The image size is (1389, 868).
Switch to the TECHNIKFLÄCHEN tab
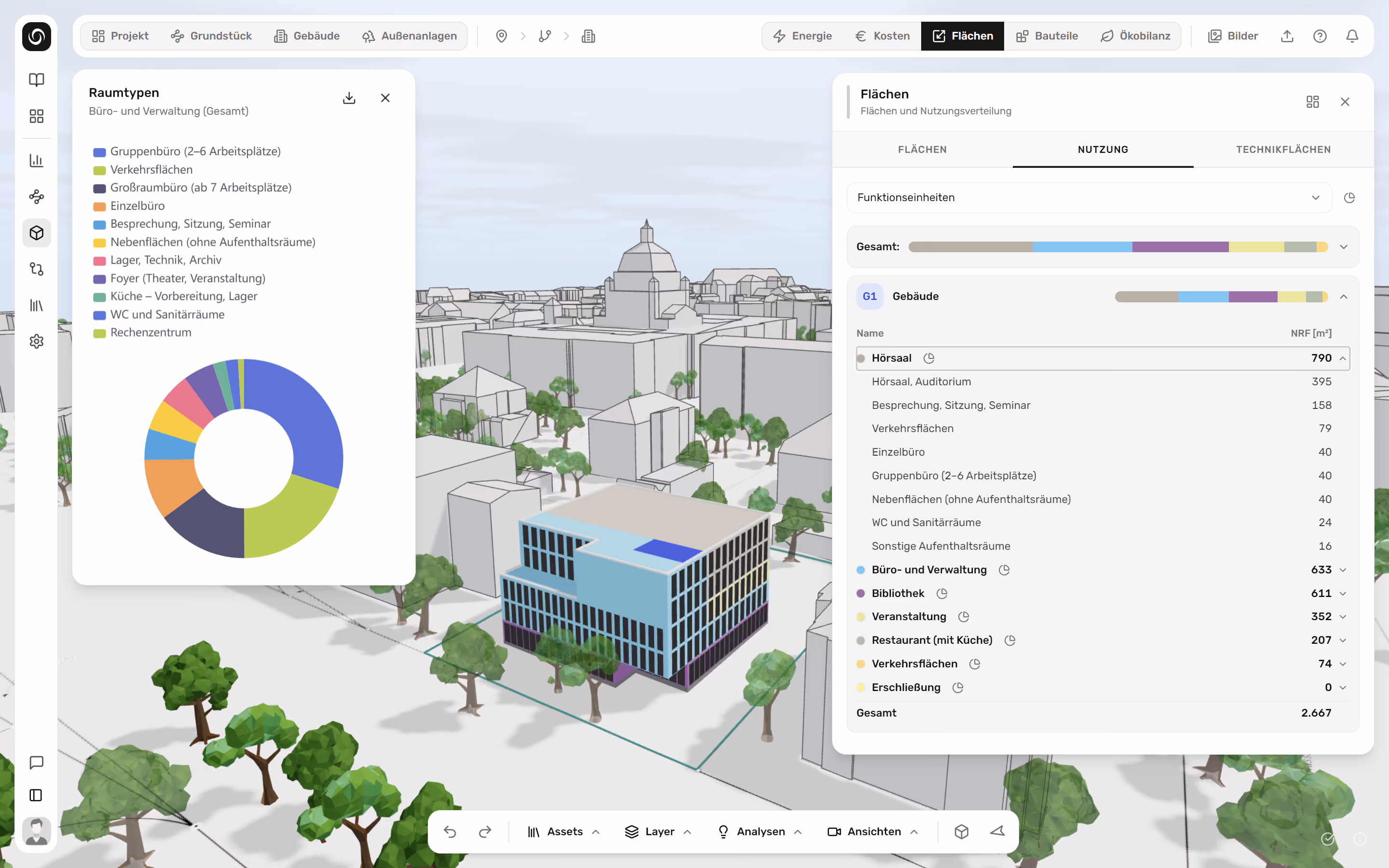coord(1283,150)
